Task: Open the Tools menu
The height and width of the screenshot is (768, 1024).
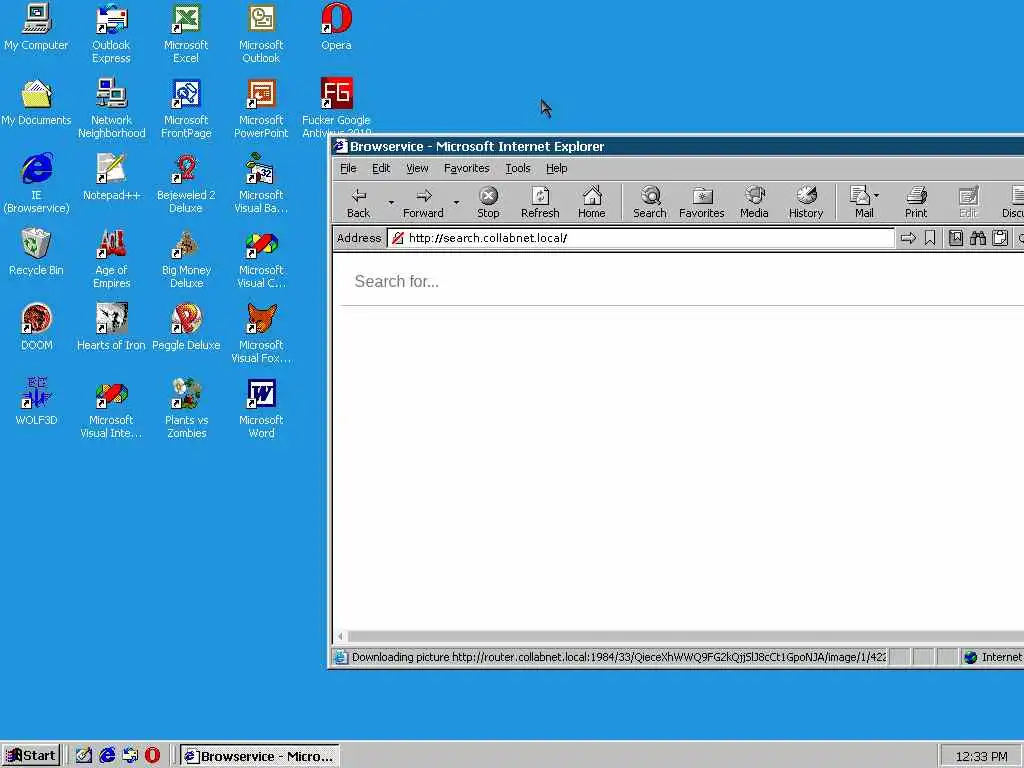Action: coord(518,168)
